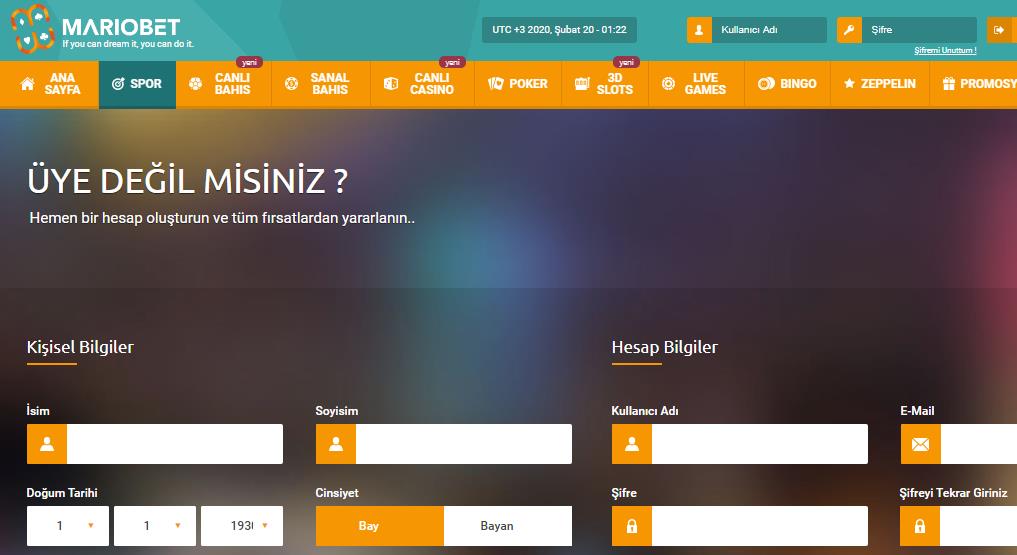
Task: Click into the form Kullanıcı Adı field
Action: pyautogui.click(x=760, y=444)
